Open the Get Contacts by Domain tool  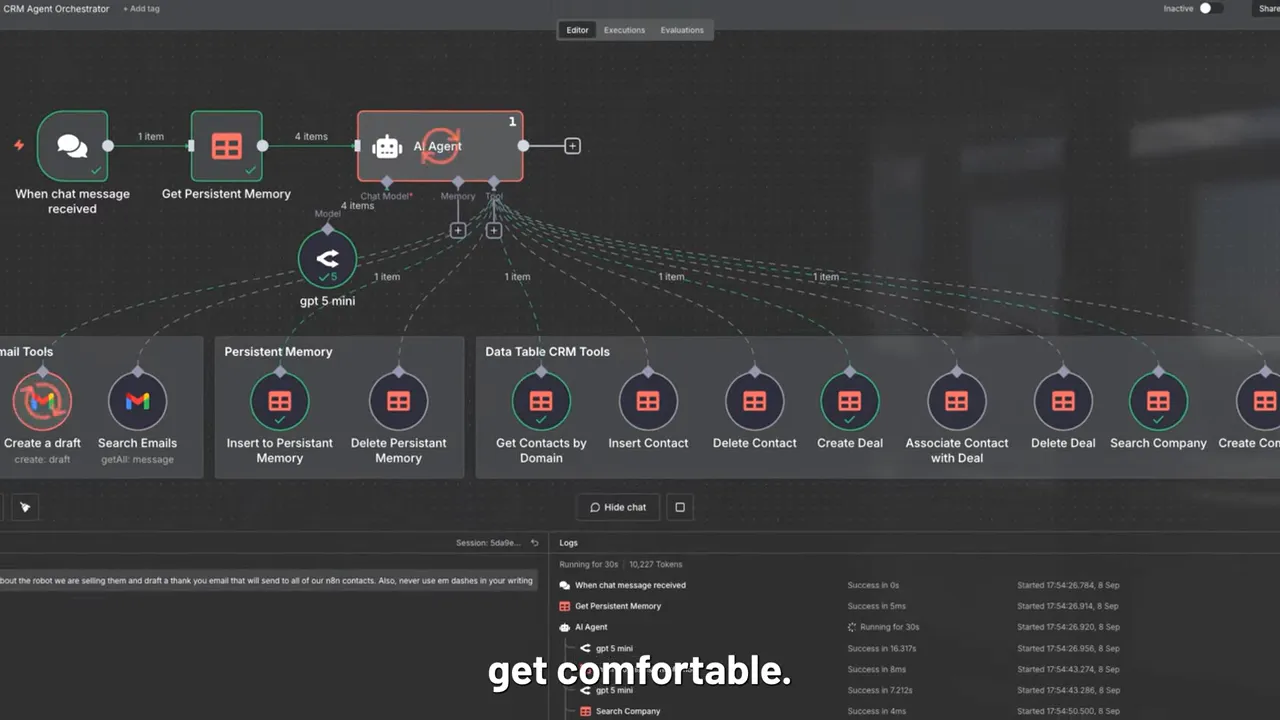point(540,400)
